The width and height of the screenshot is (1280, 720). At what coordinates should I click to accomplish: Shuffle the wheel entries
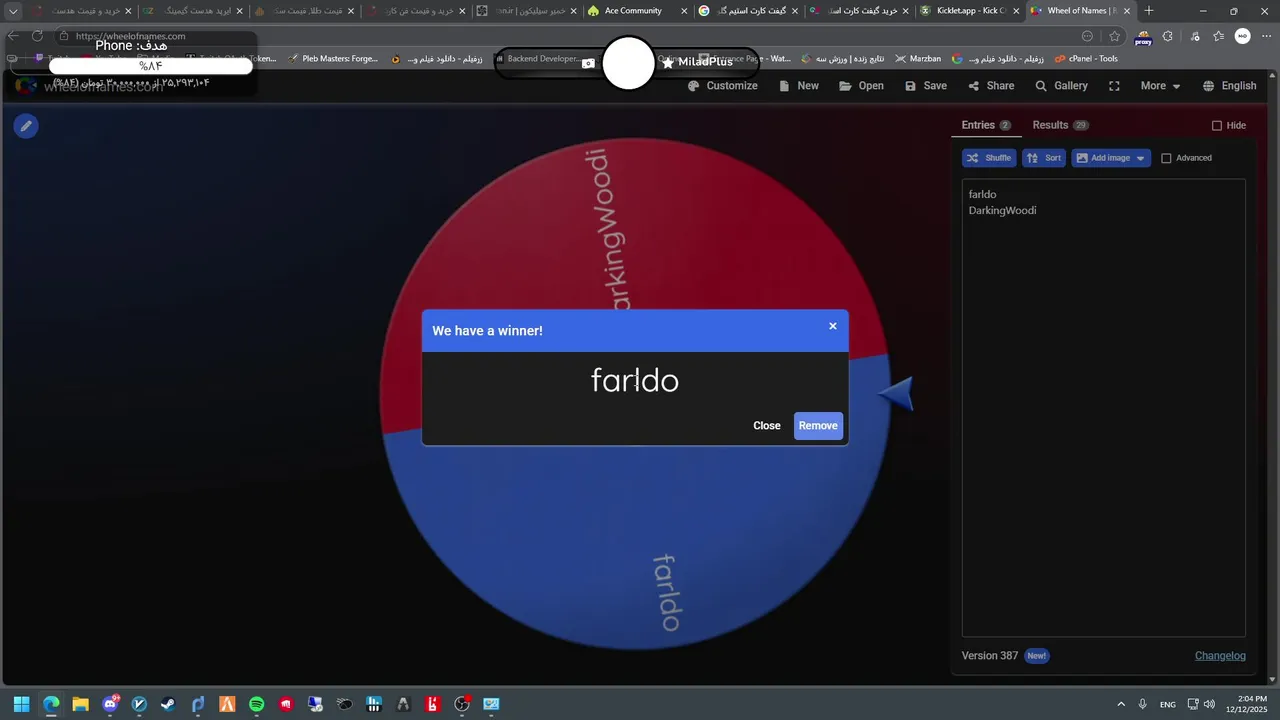(989, 158)
